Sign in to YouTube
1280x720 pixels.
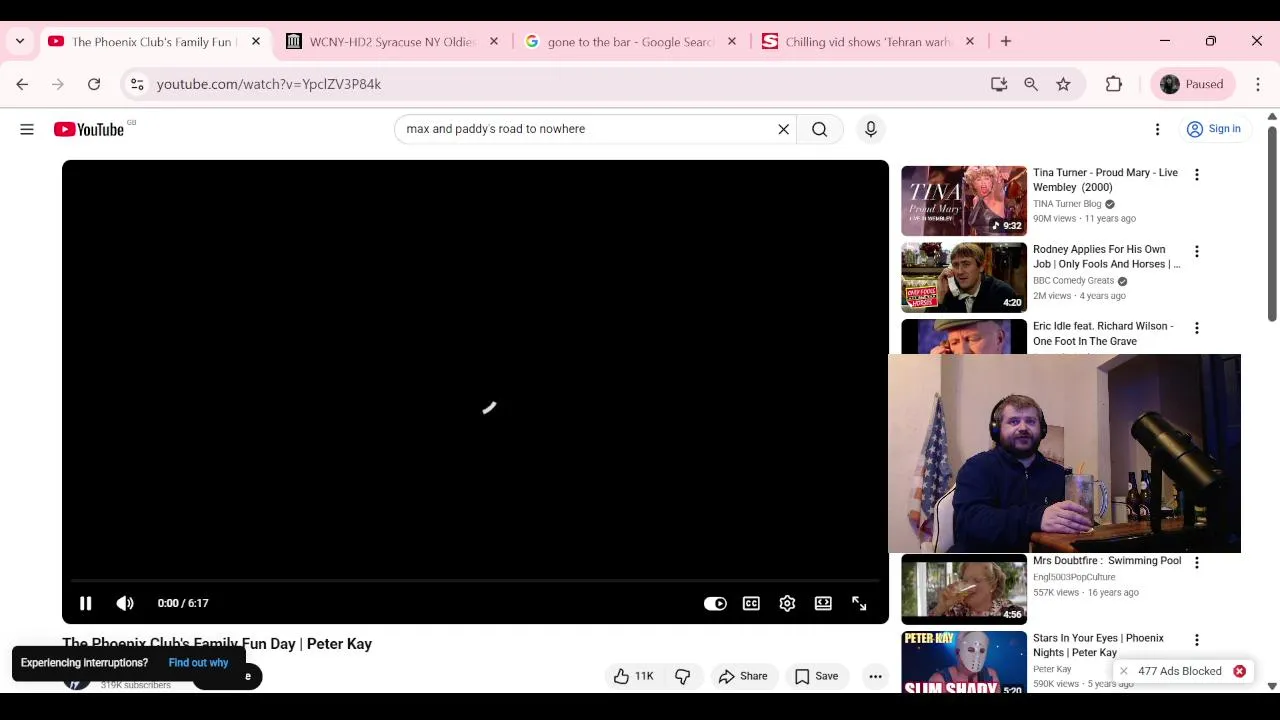[x=1213, y=129]
